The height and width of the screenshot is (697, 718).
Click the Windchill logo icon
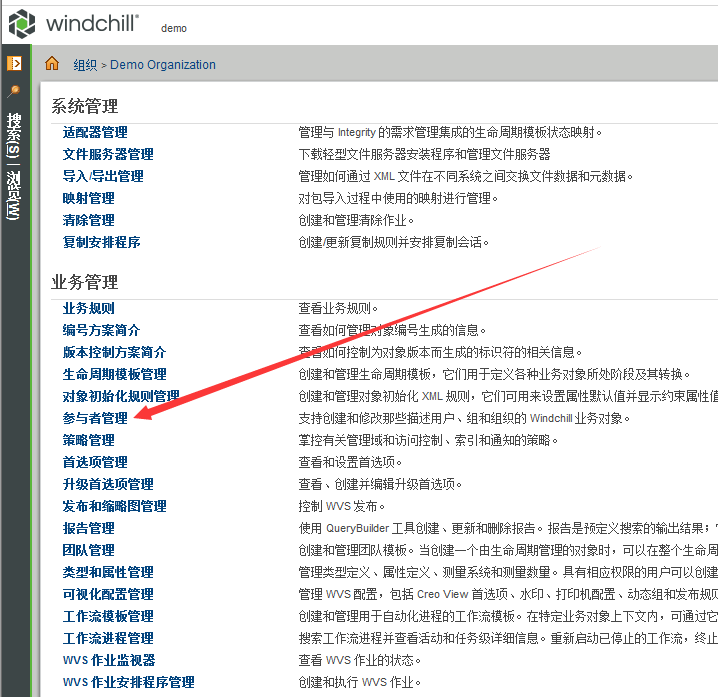(x=22, y=24)
